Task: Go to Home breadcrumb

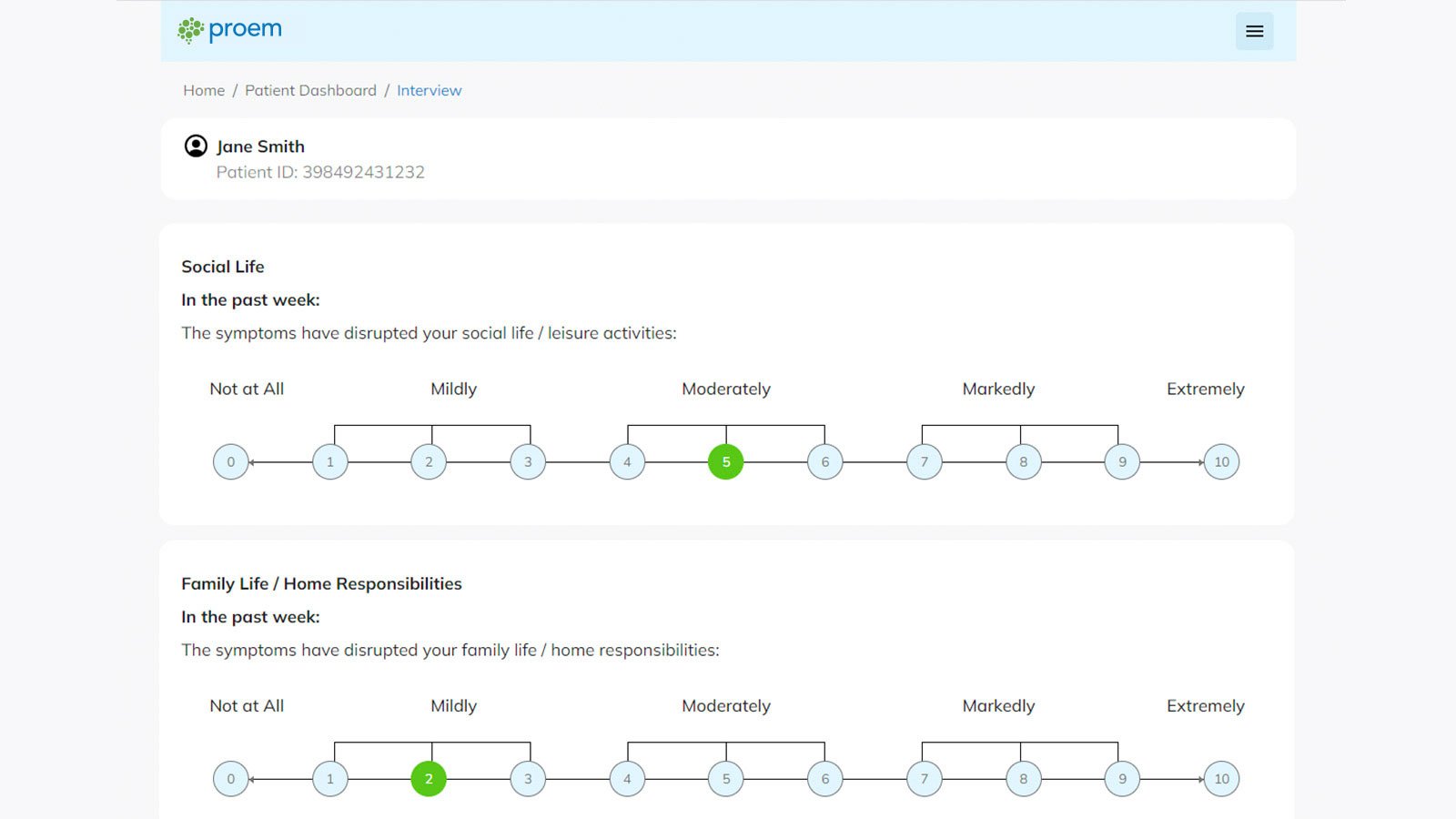Action: click(204, 90)
